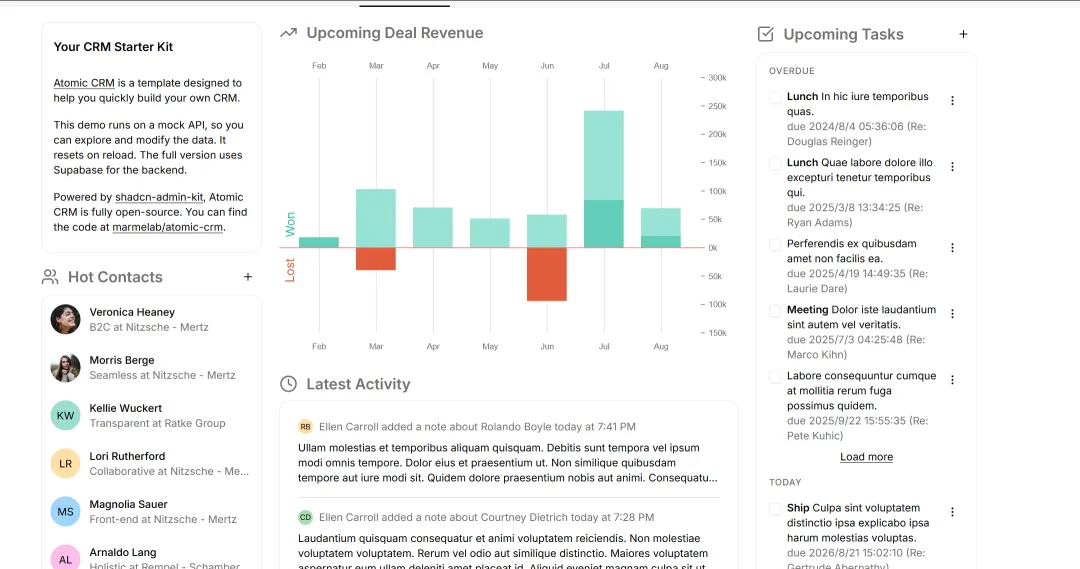Open the three-dot menu for Perferendis ex quibusdam task
The width and height of the screenshot is (1080, 569).
click(953, 248)
